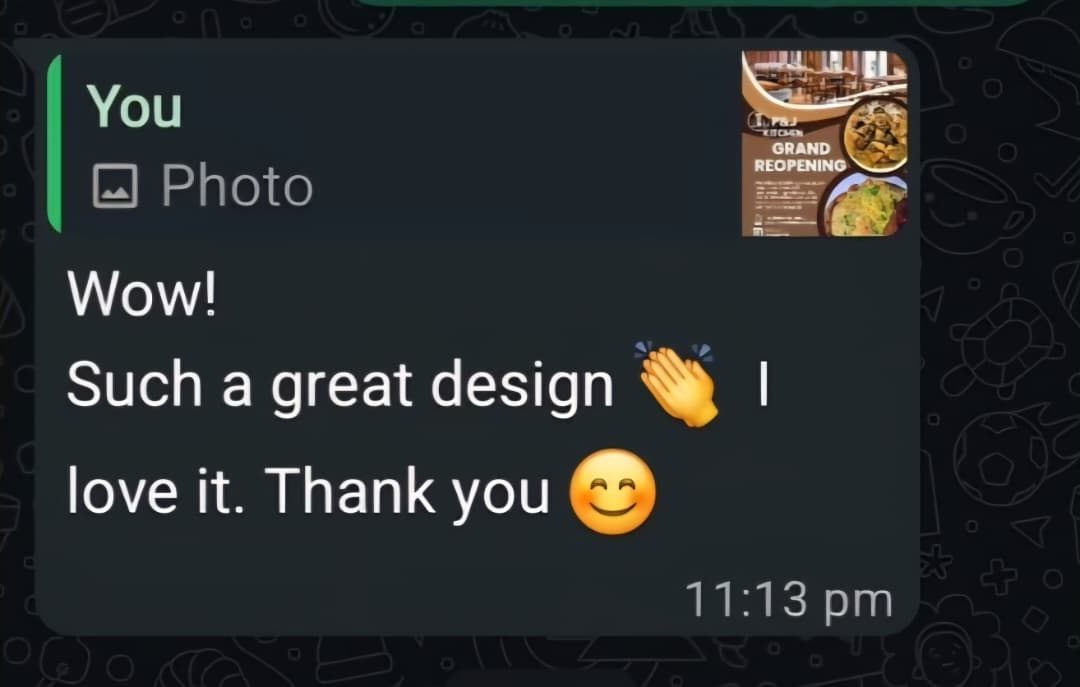The width and height of the screenshot is (1080, 687).
Task: Click the green quote bar beside "You"
Action: (x=54, y=143)
